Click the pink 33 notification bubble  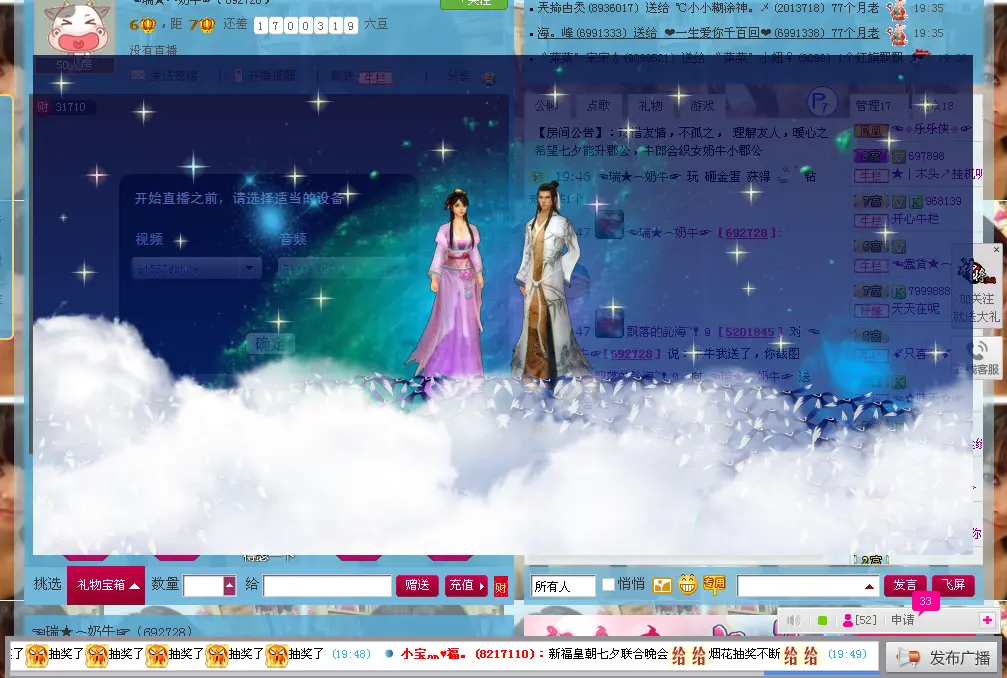pos(925,602)
